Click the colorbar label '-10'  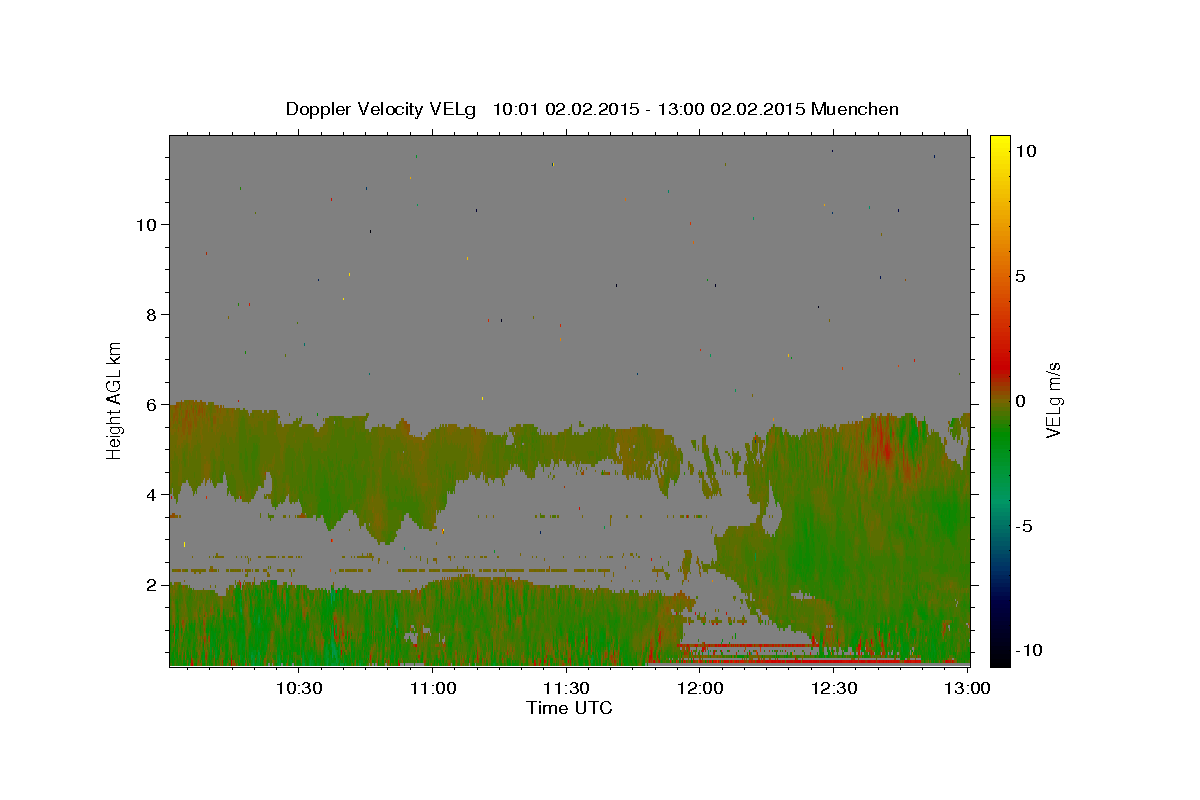tap(1030, 651)
